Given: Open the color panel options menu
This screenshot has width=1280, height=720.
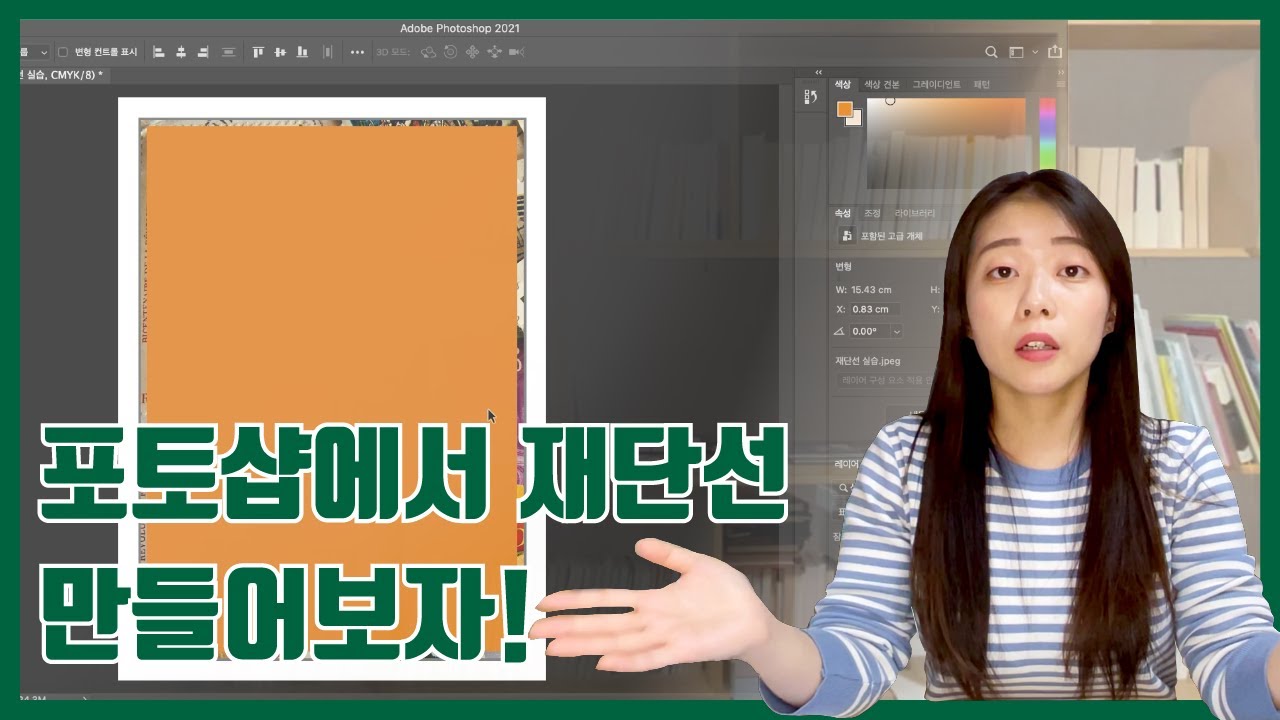Looking at the screenshot, I should [x=1059, y=85].
